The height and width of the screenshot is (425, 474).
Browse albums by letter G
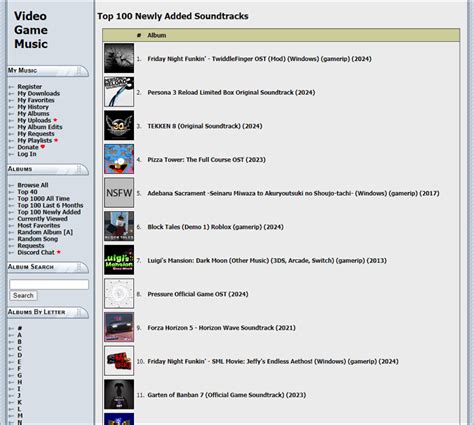pyautogui.click(x=20, y=375)
